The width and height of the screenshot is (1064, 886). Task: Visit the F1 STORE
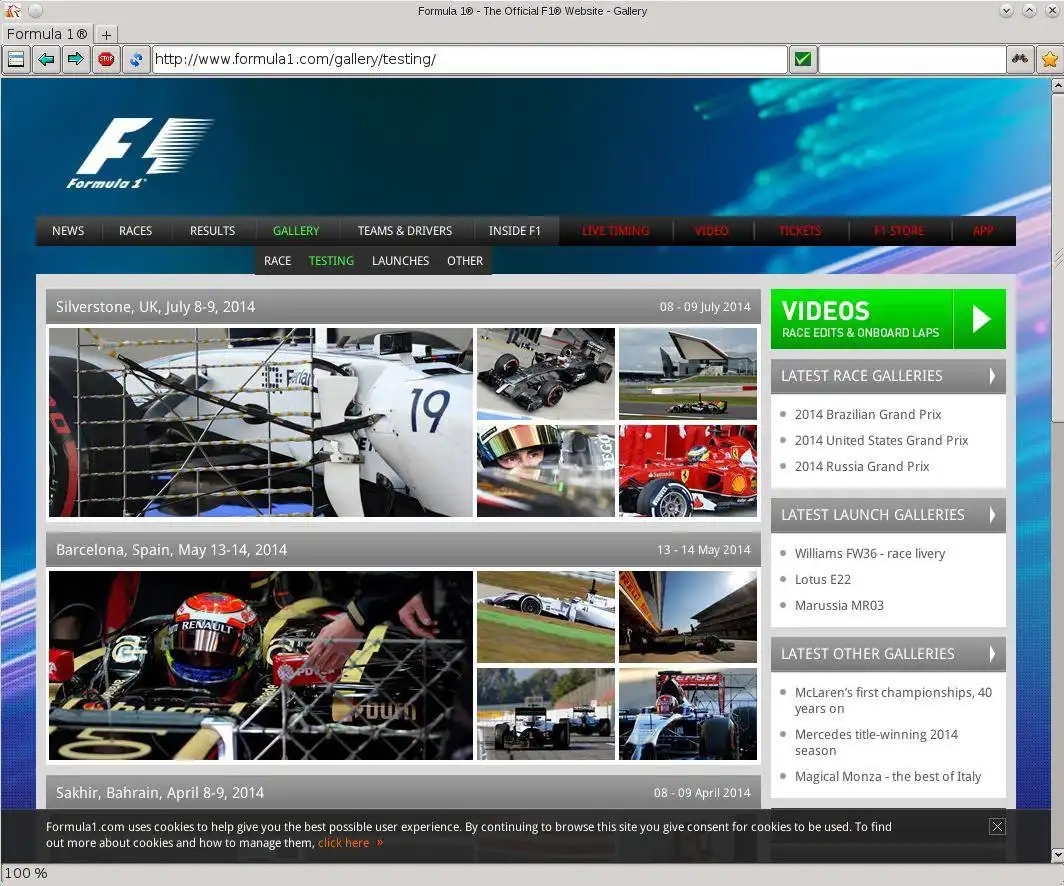coord(899,231)
